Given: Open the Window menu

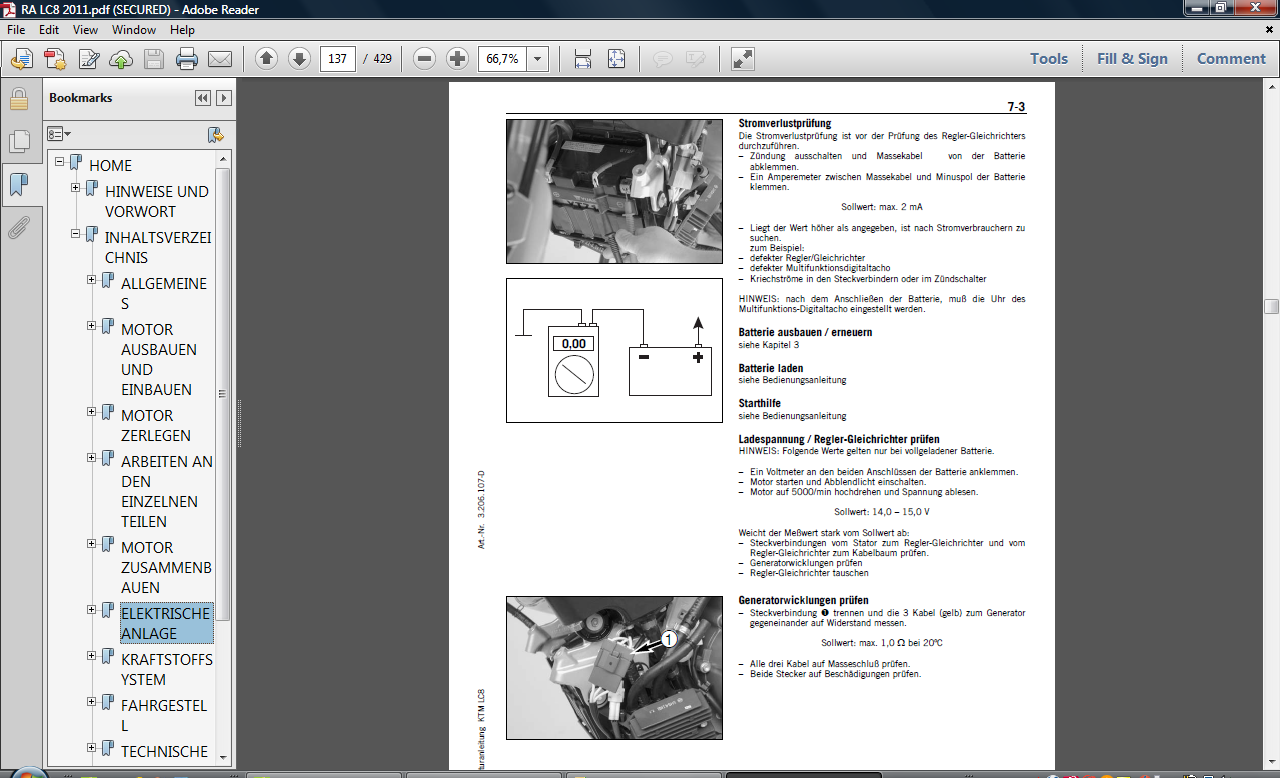Looking at the screenshot, I should (133, 30).
